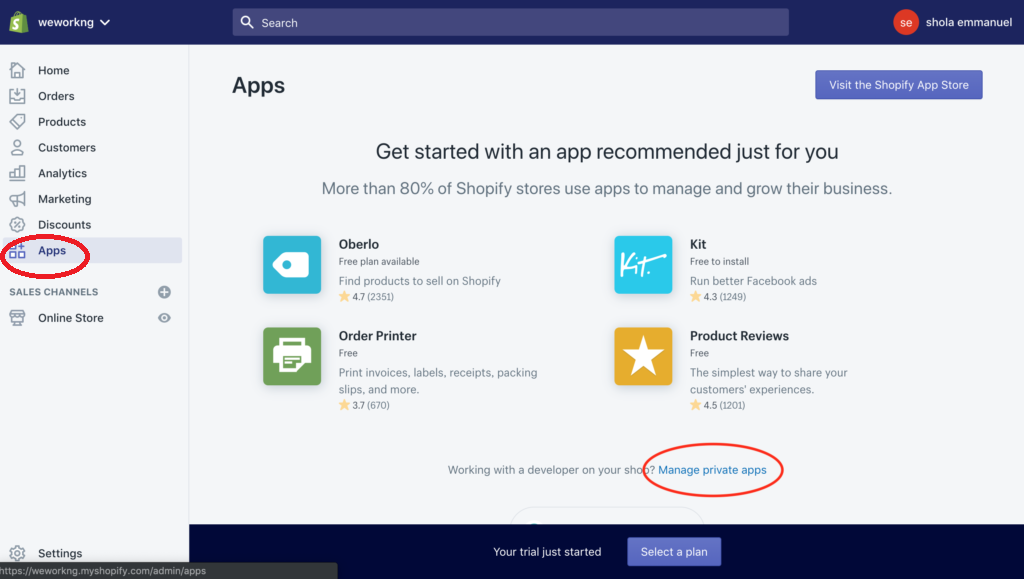The image size is (1024, 579).
Task: Click Visit the Shopify App Store
Action: 898,84
